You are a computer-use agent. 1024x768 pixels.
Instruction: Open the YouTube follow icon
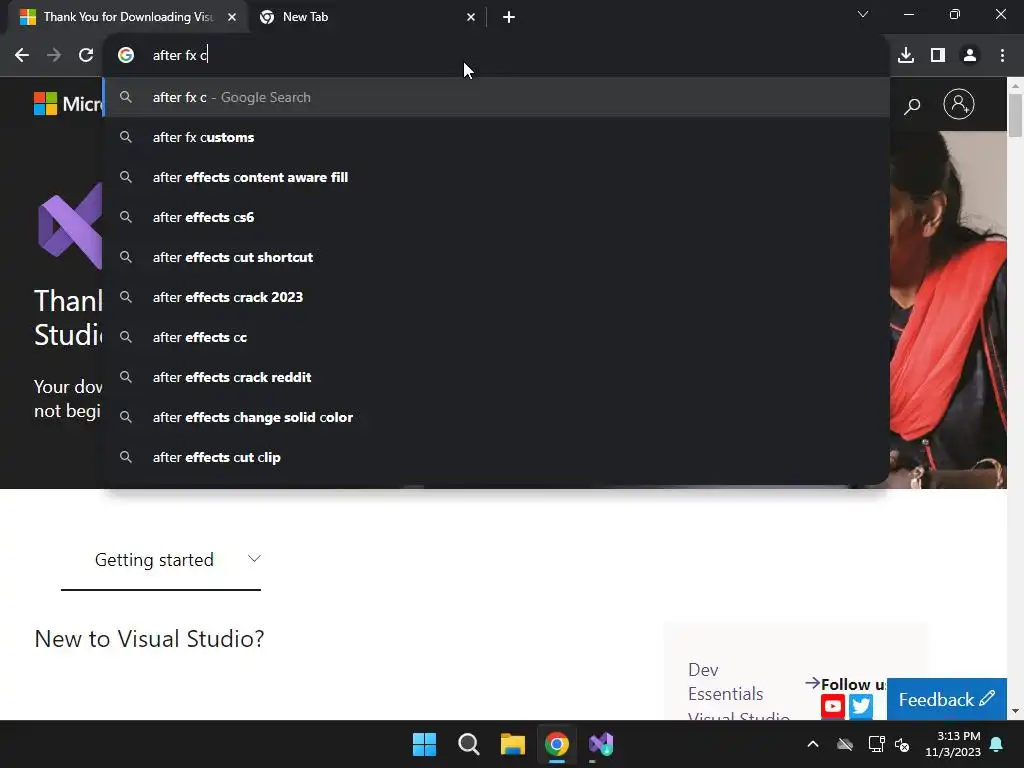click(833, 706)
